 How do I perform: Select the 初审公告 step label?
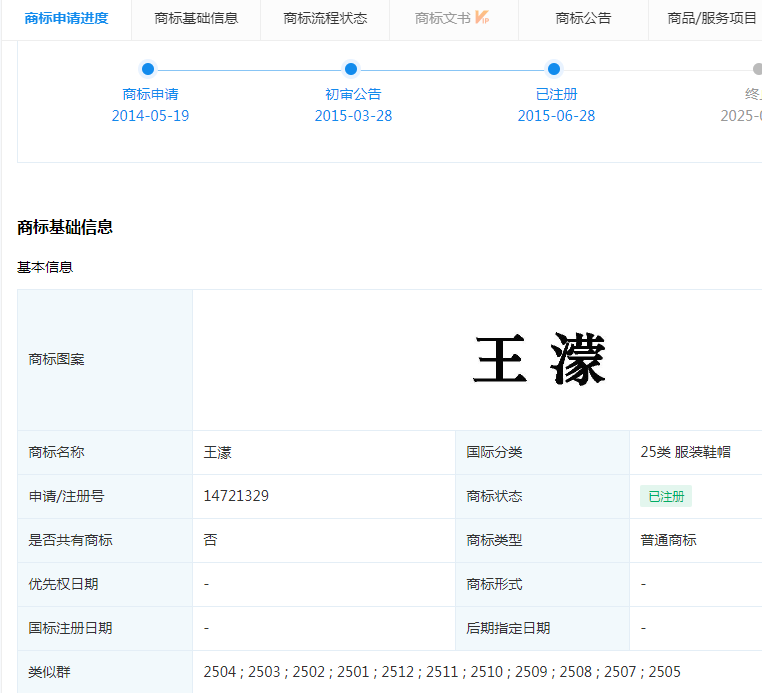tap(353, 94)
